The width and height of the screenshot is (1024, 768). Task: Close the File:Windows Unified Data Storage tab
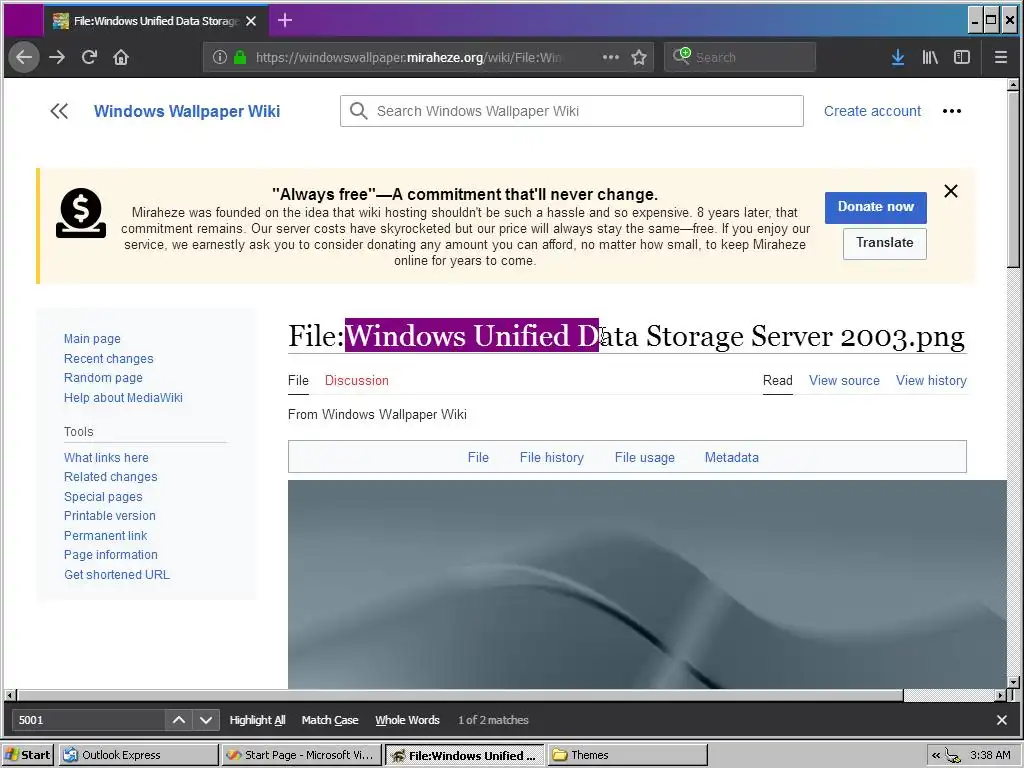(251, 21)
